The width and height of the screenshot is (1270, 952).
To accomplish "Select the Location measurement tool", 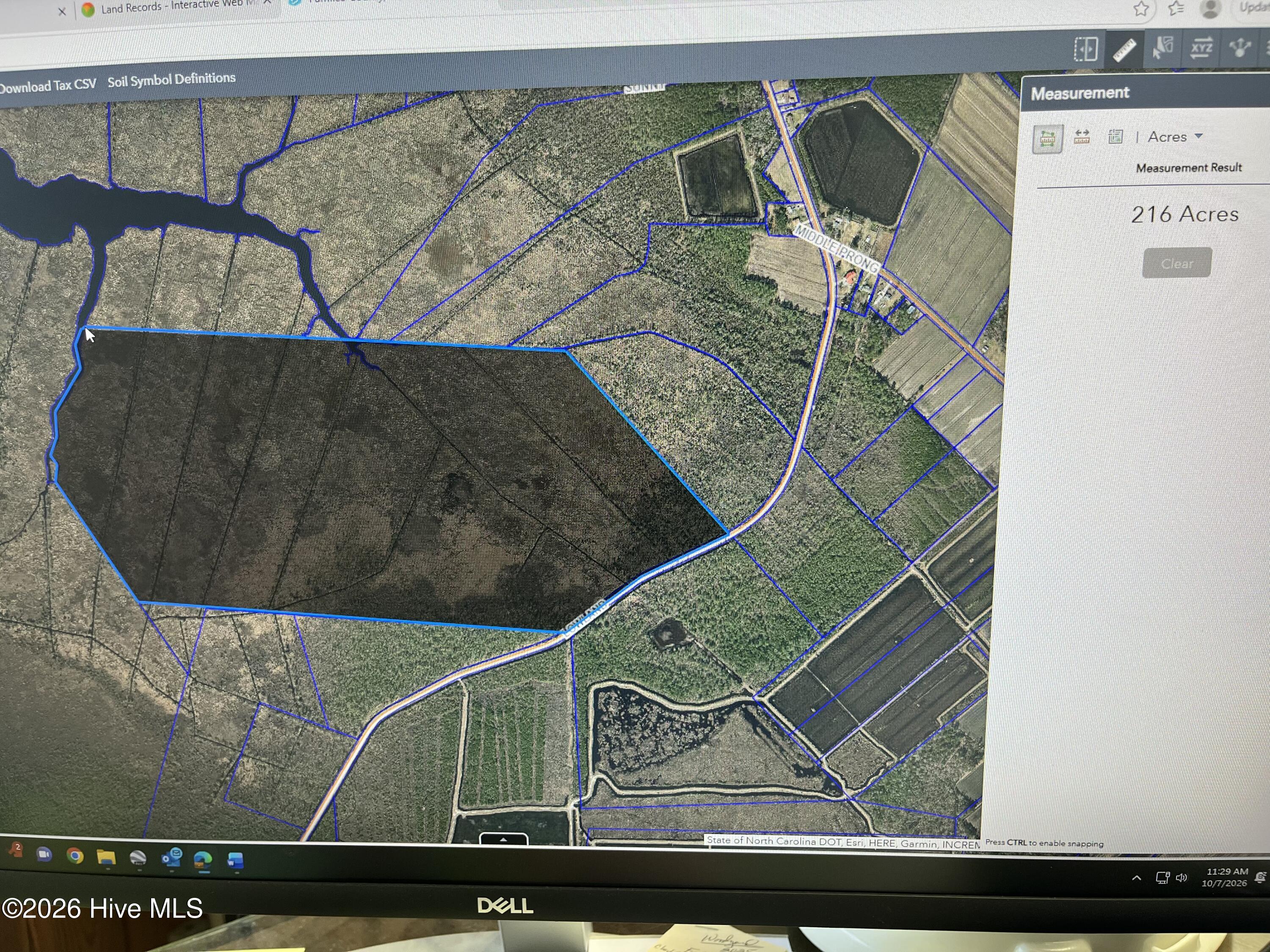I will tap(1115, 137).
